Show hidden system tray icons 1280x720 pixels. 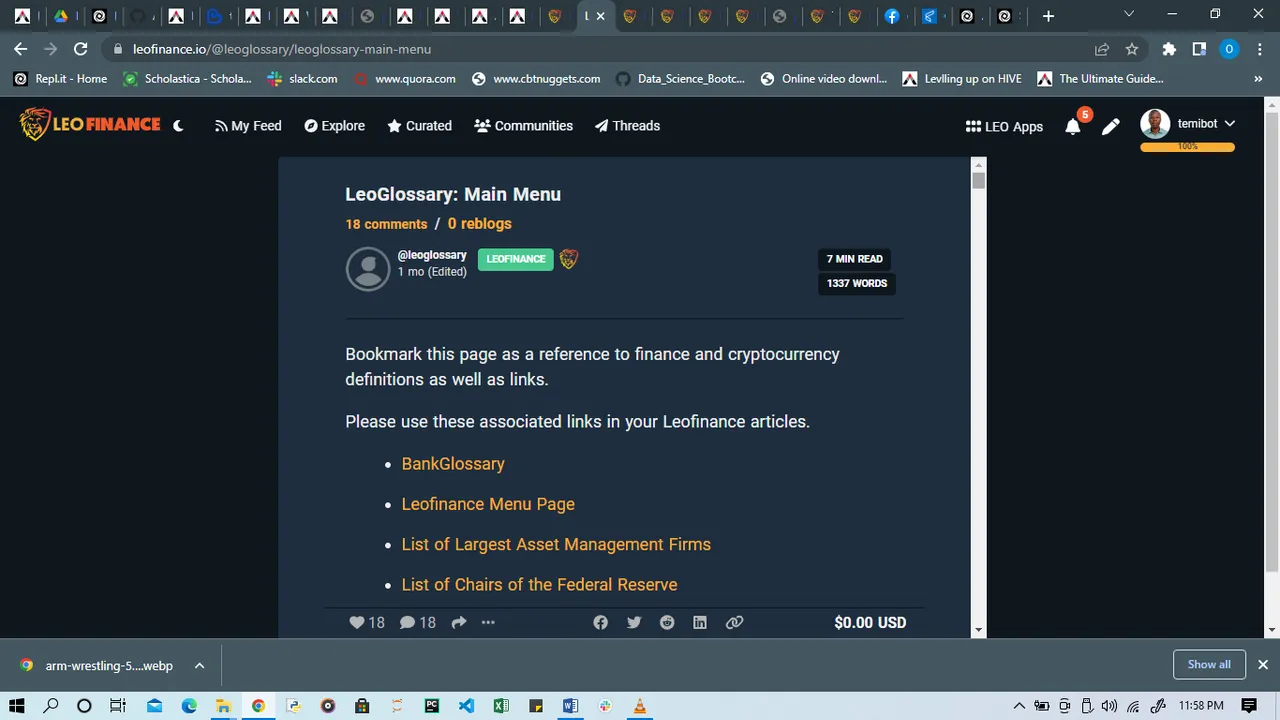click(1019, 706)
